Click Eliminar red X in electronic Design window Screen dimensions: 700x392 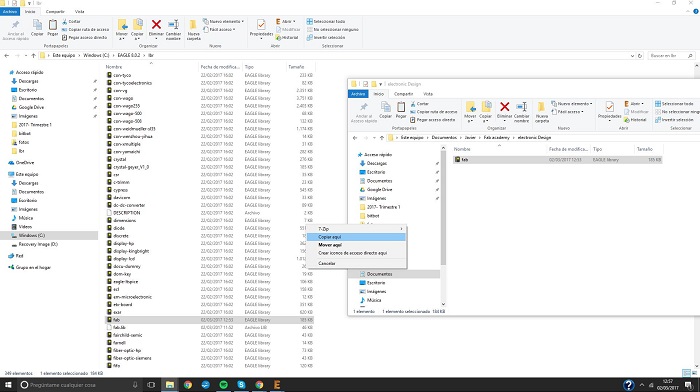[x=504, y=107]
